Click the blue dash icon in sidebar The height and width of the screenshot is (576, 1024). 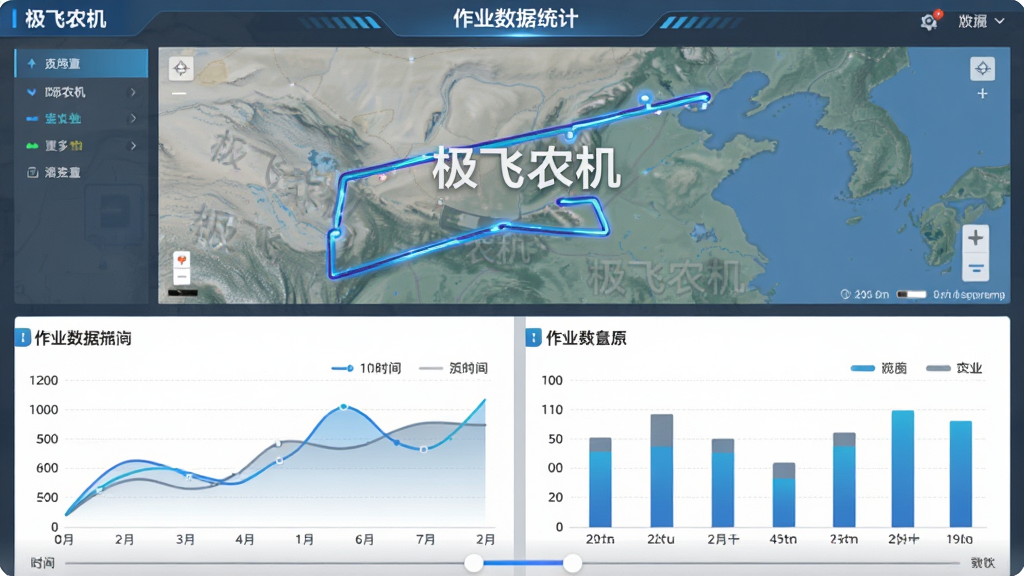pos(32,119)
